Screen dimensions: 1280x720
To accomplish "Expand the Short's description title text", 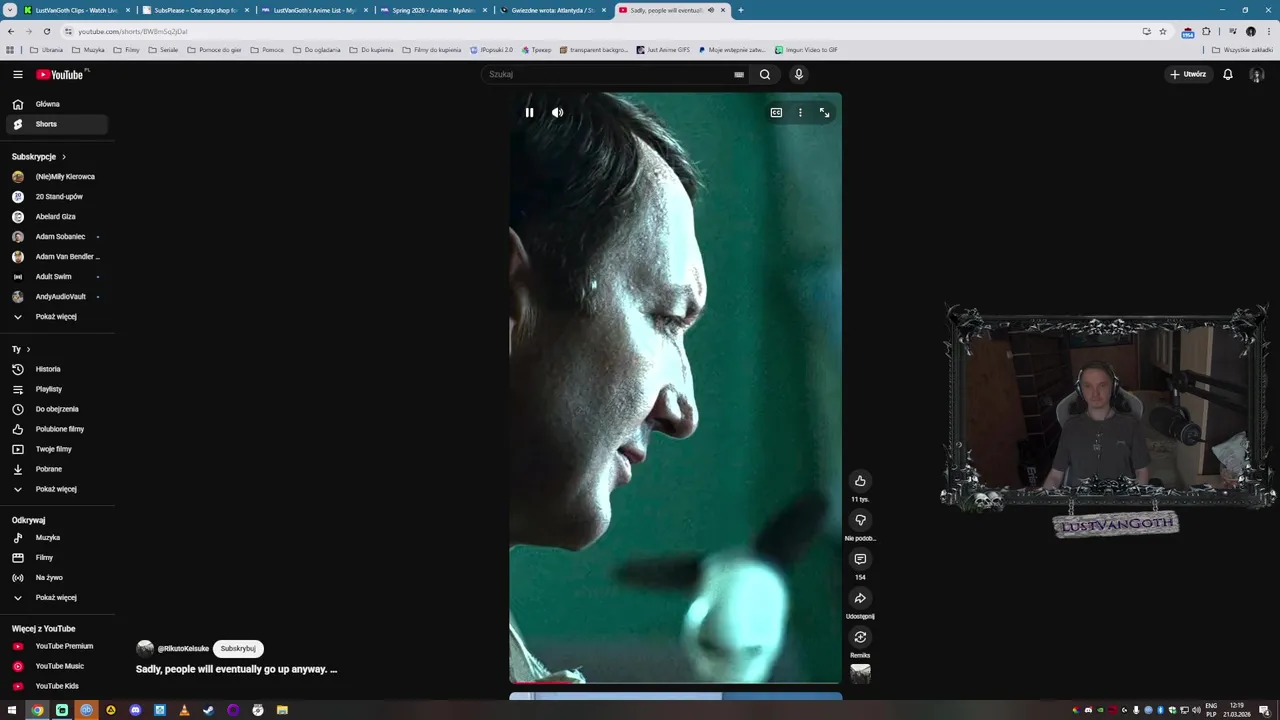I will coord(236,669).
